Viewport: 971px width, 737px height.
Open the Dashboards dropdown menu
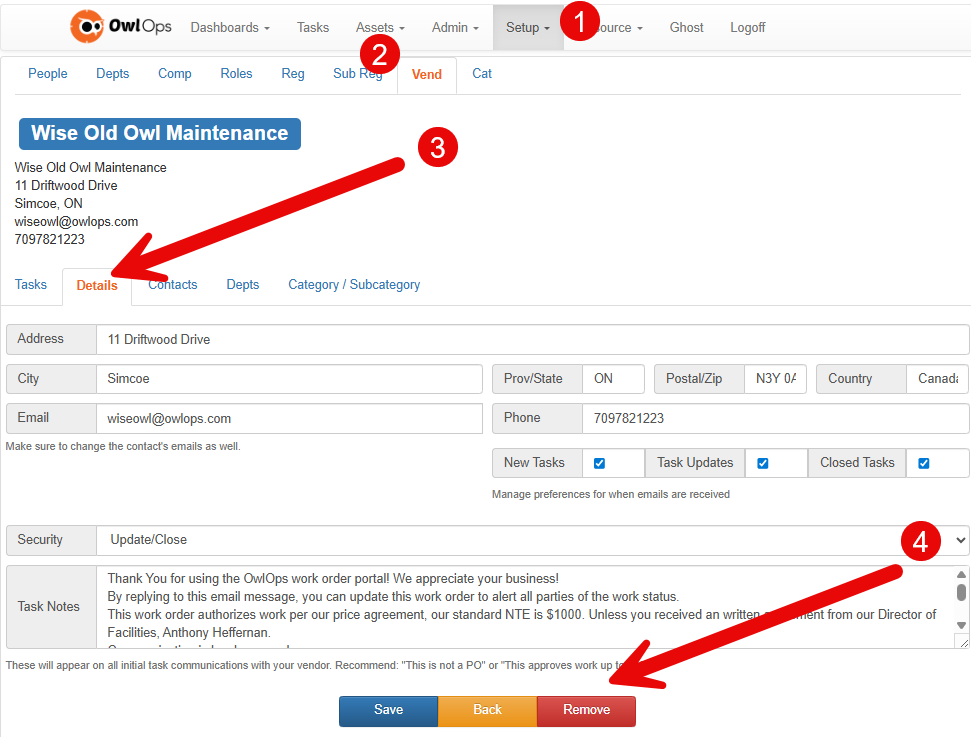click(x=230, y=28)
